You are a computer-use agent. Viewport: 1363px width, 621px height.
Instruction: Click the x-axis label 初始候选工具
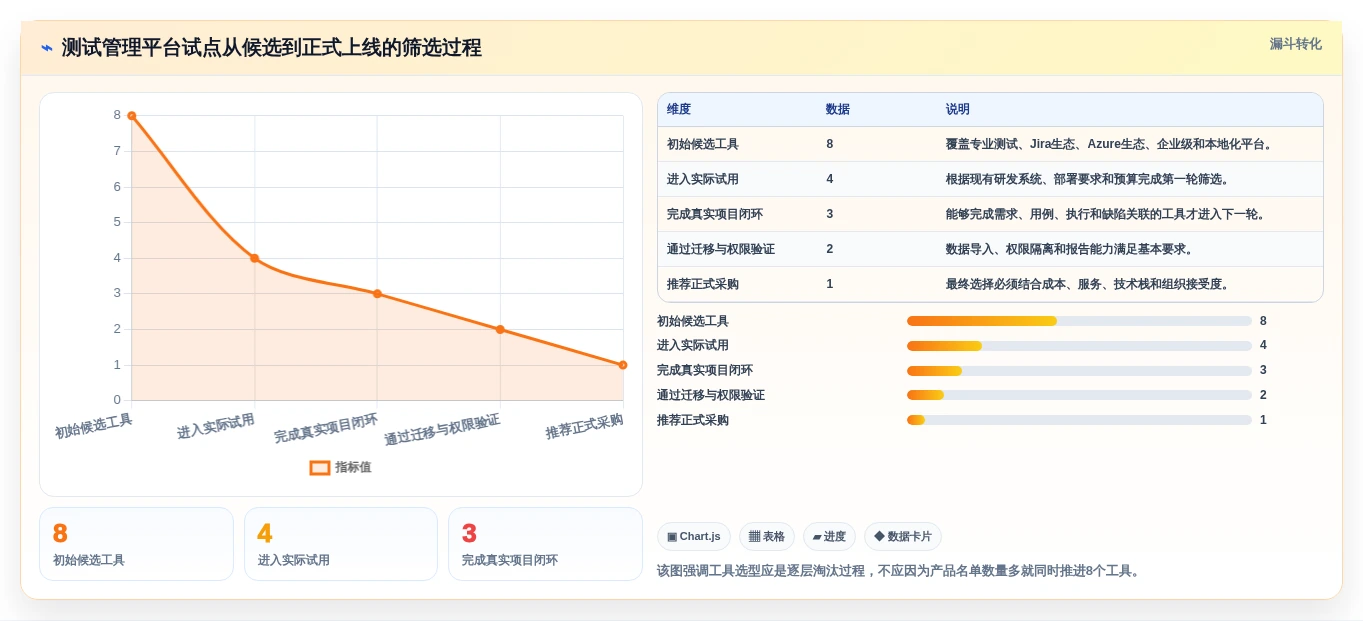coord(93,426)
